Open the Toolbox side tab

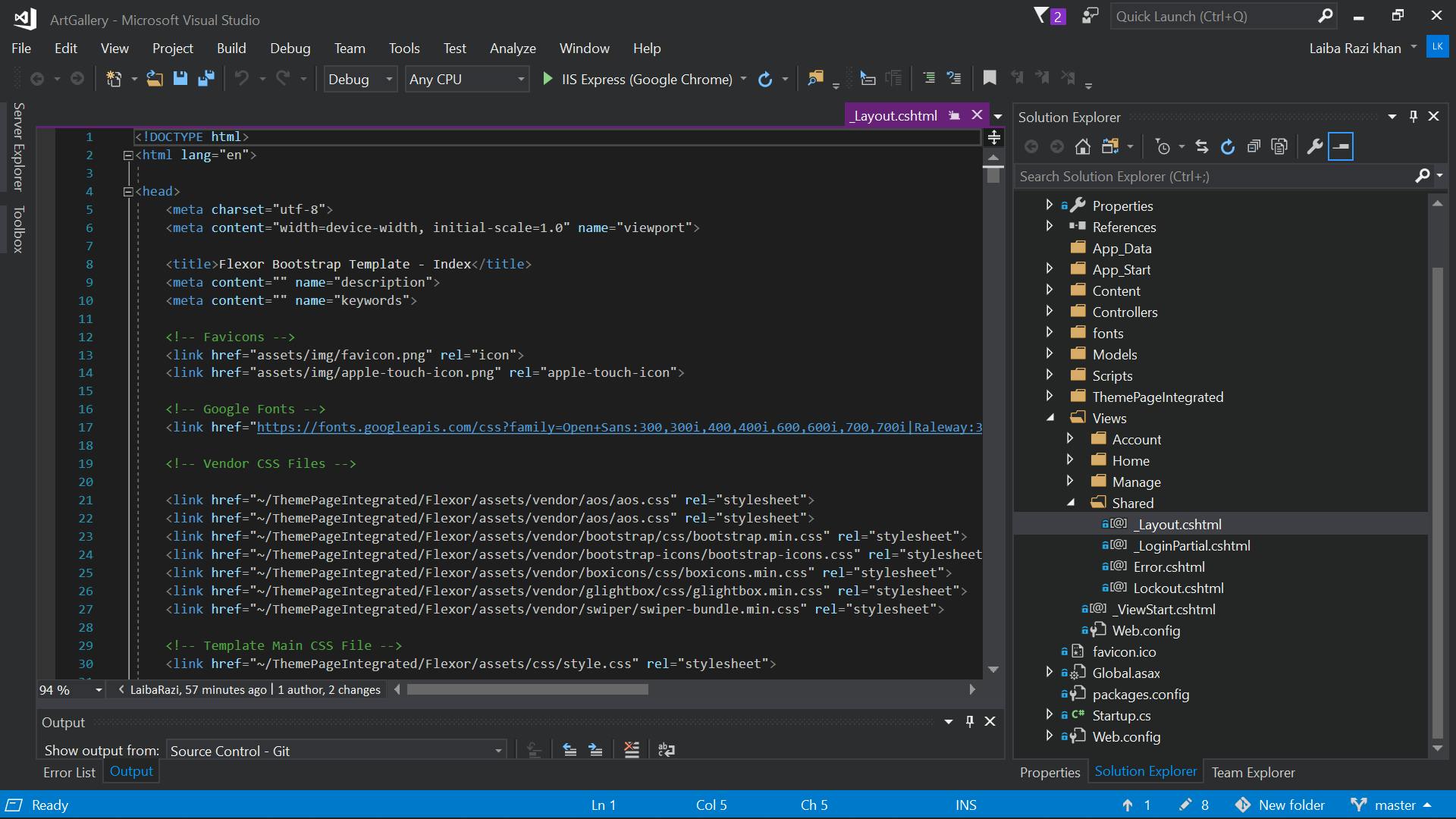pyautogui.click(x=19, y=229)
